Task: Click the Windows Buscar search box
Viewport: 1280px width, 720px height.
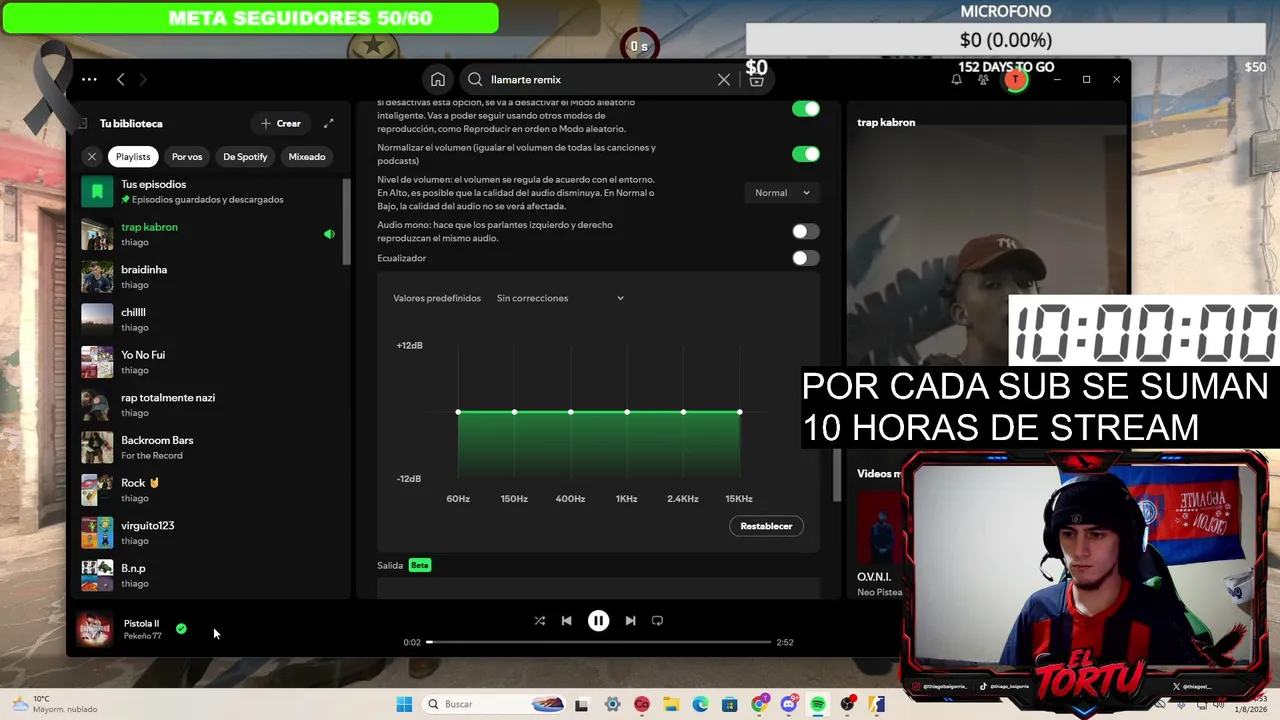Action: (x=495, y=704)
